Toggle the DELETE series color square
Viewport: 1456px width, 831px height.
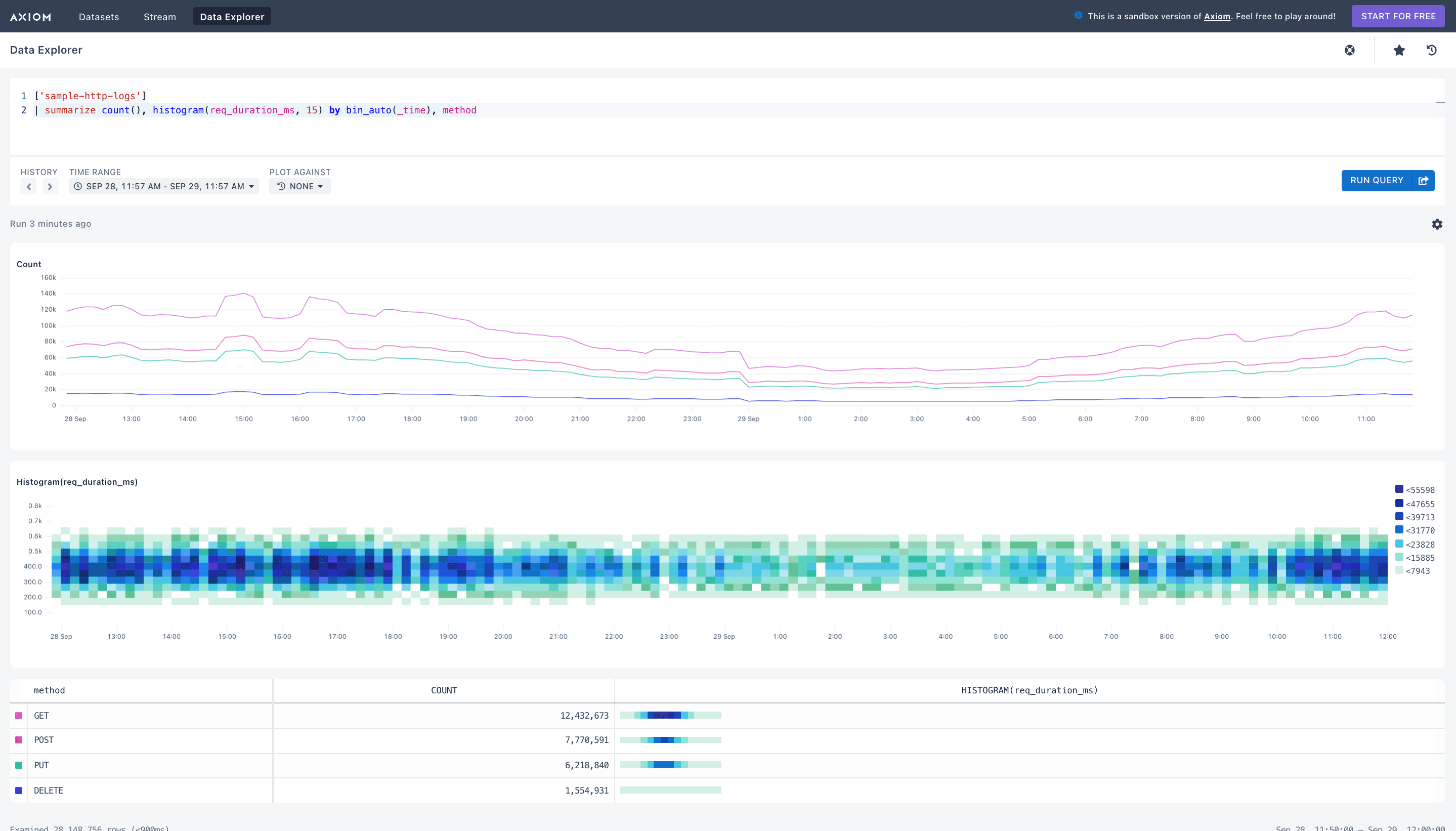pyautogui.click(x=19, y=791)
